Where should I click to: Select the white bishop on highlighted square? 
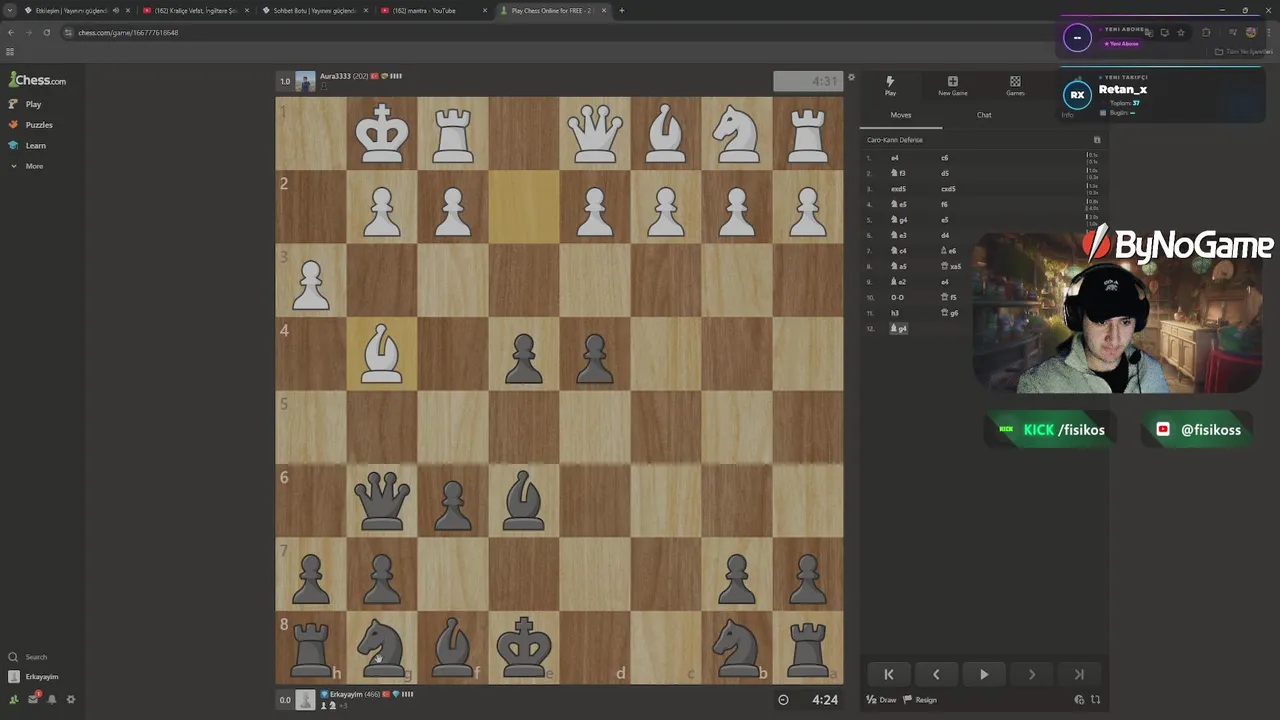[x=382, y=354]
